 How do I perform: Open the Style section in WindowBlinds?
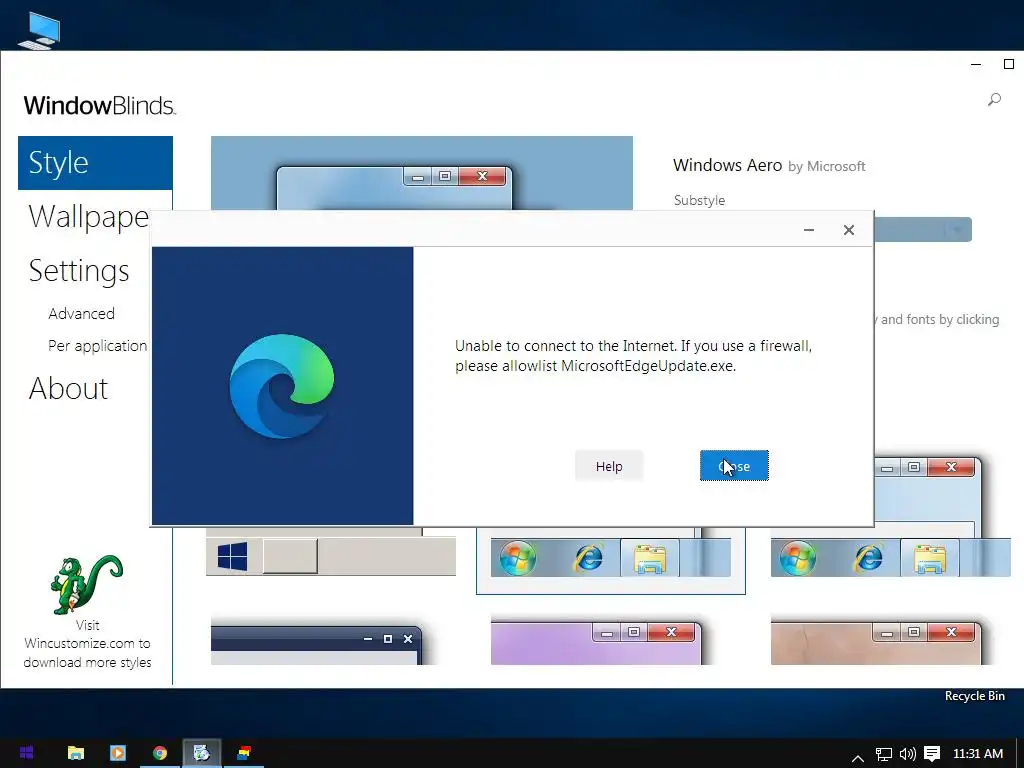tap(95, 163)
